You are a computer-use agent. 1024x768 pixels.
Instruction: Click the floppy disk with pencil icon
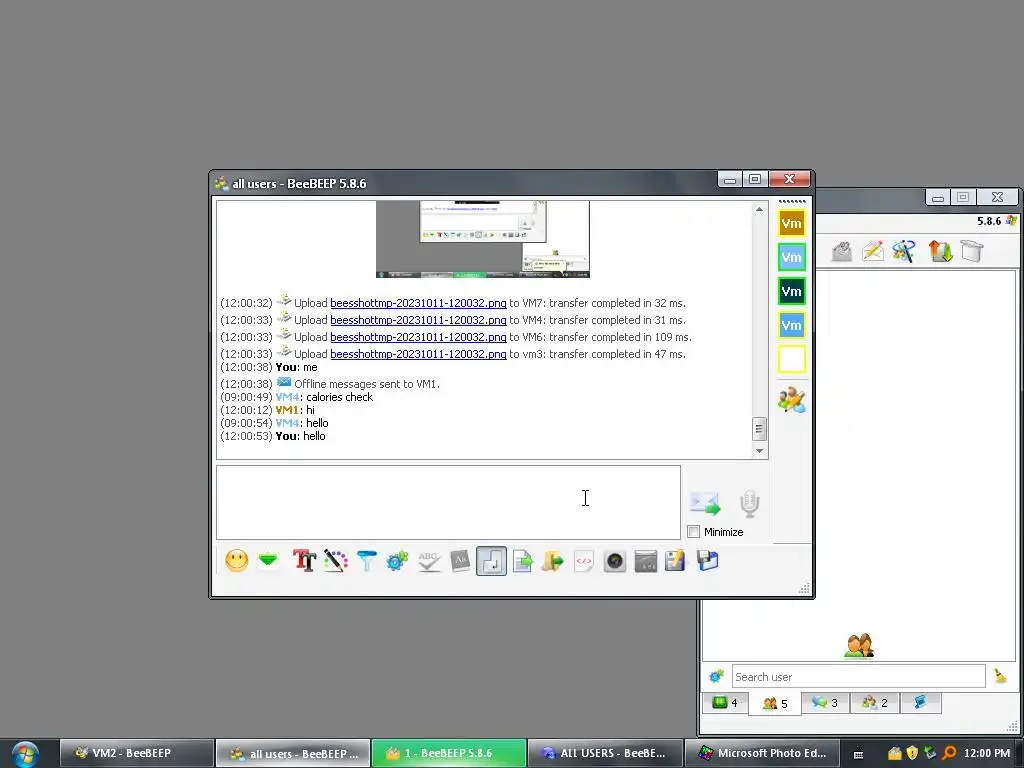coord(675,561)
